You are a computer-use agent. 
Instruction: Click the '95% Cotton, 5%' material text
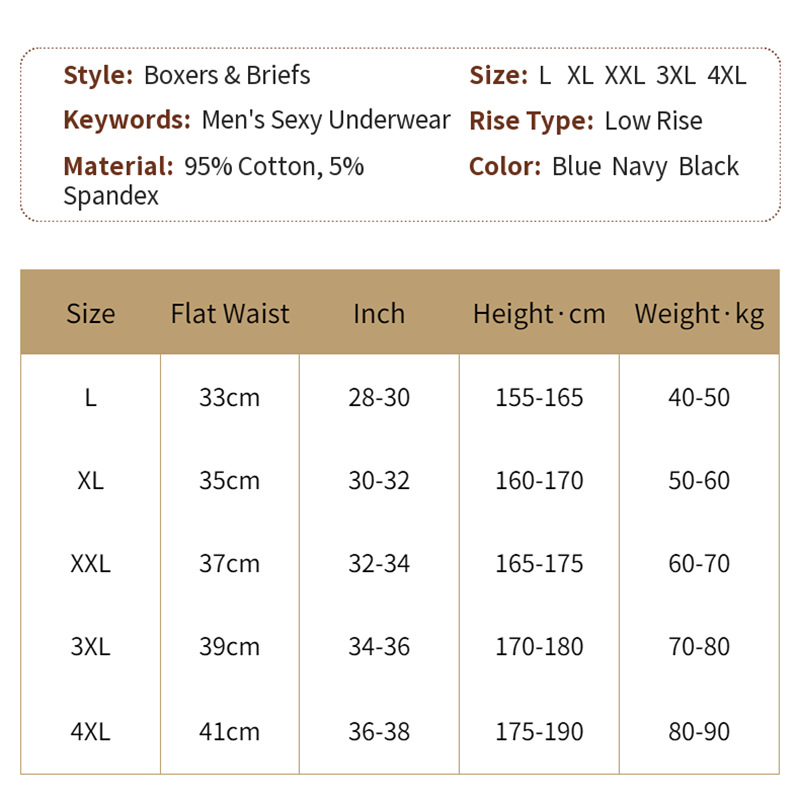[274, 166]
